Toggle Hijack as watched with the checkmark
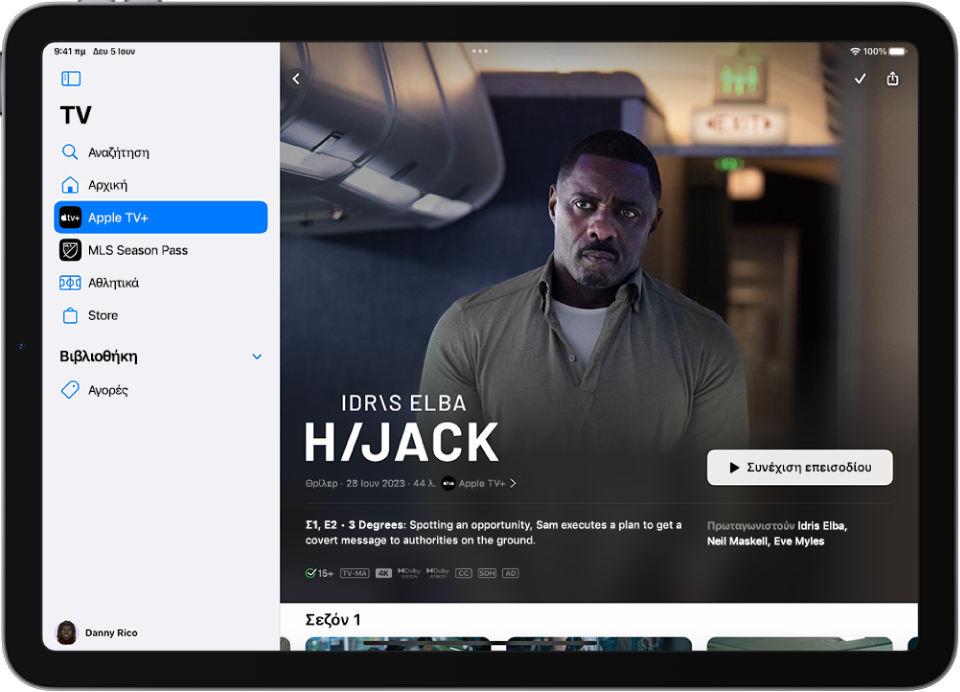Screen dimensions: 960x692 point(859,78)
